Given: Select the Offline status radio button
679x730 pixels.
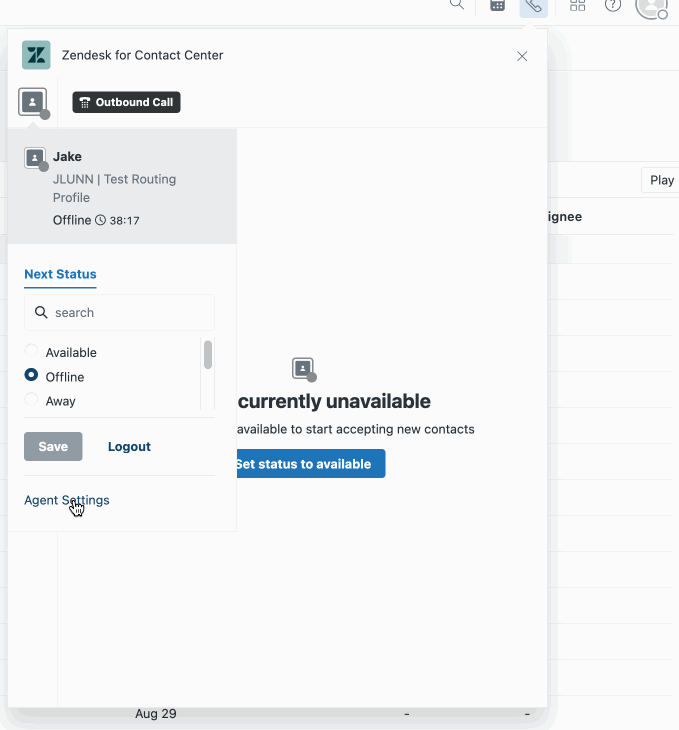Looking at the screenshot, I should (x=31, y=375).
